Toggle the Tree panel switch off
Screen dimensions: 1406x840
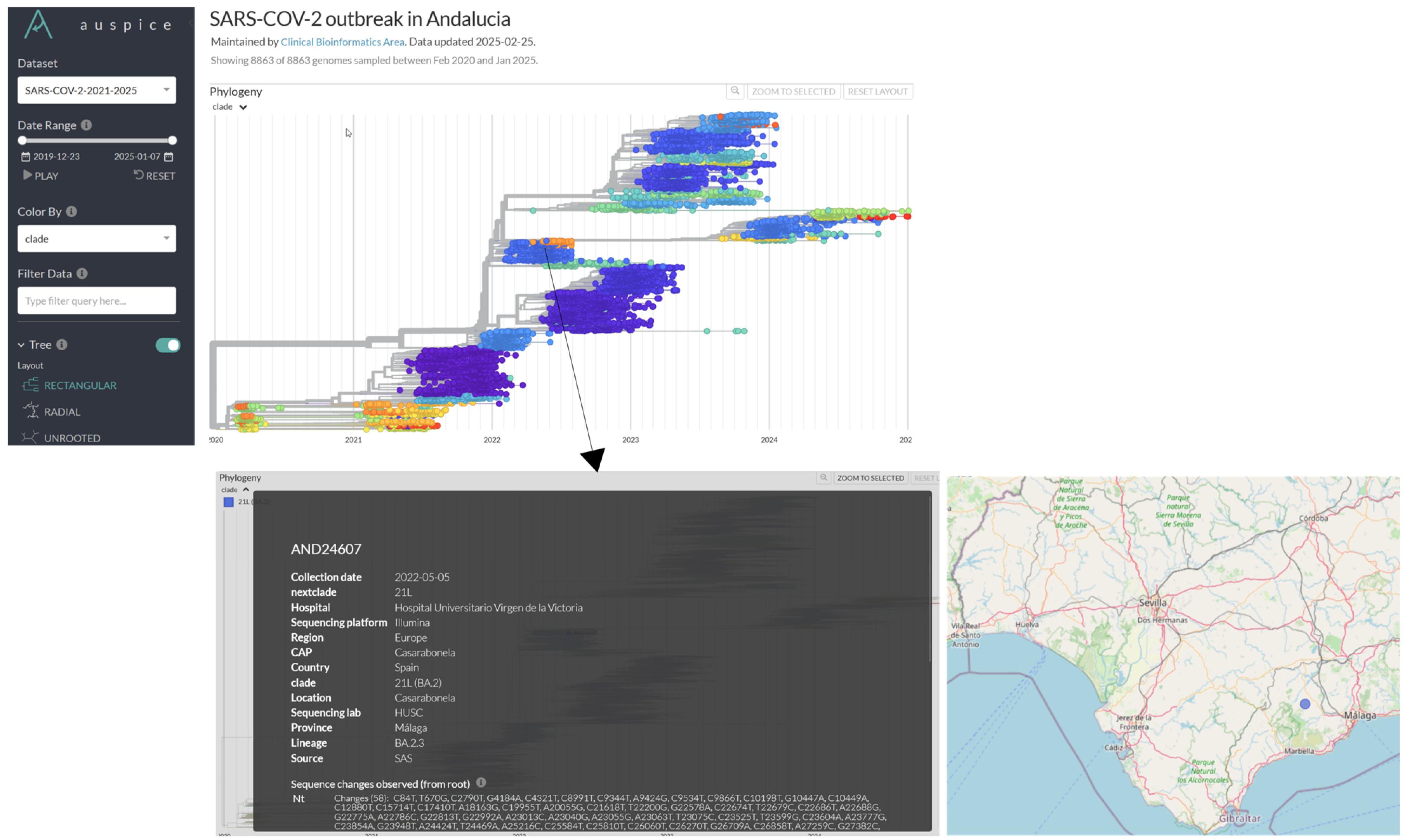(167, 345)
